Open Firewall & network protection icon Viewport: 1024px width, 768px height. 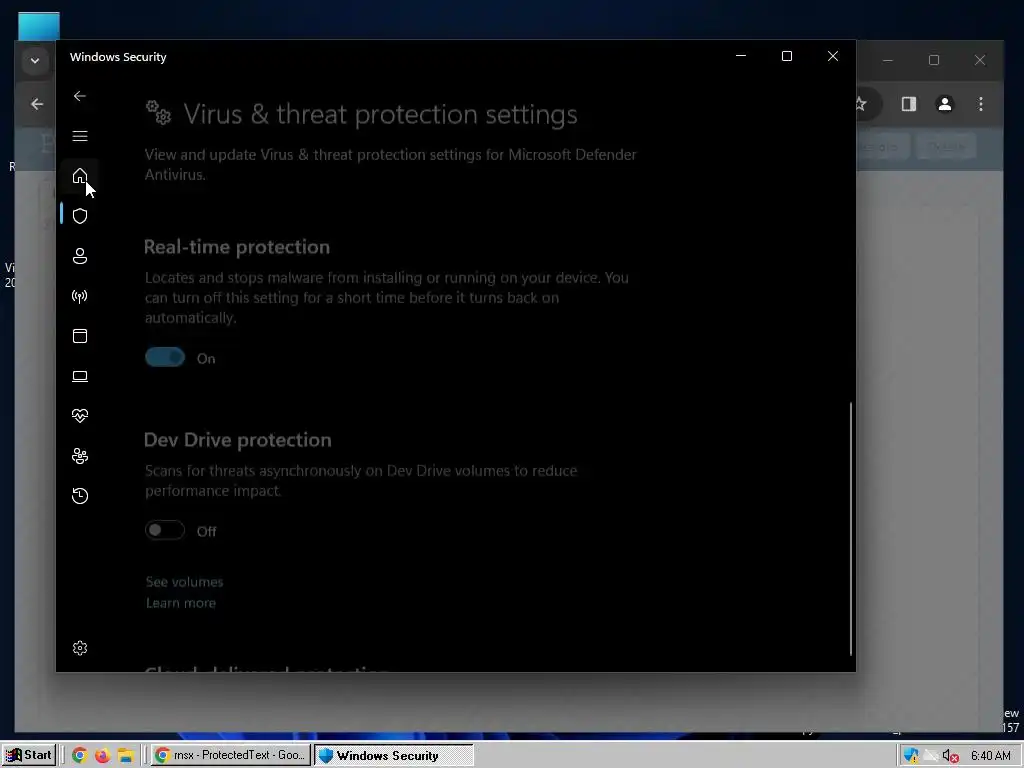pyautogui.click(x=80, y=296)
